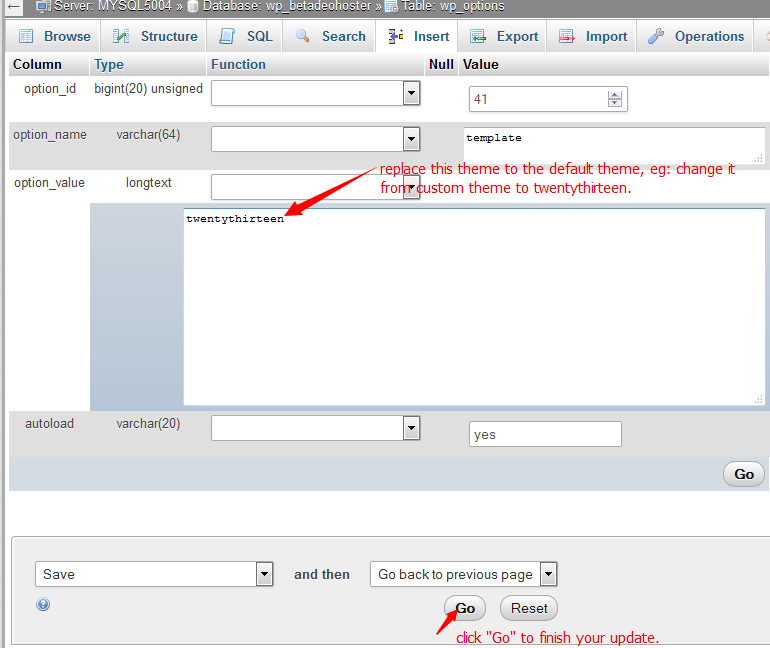The height and width of the screenshot is (648, 770).
Task: Open the 'Go back to previous page' dropdown
Action: (x=548, y=574)
